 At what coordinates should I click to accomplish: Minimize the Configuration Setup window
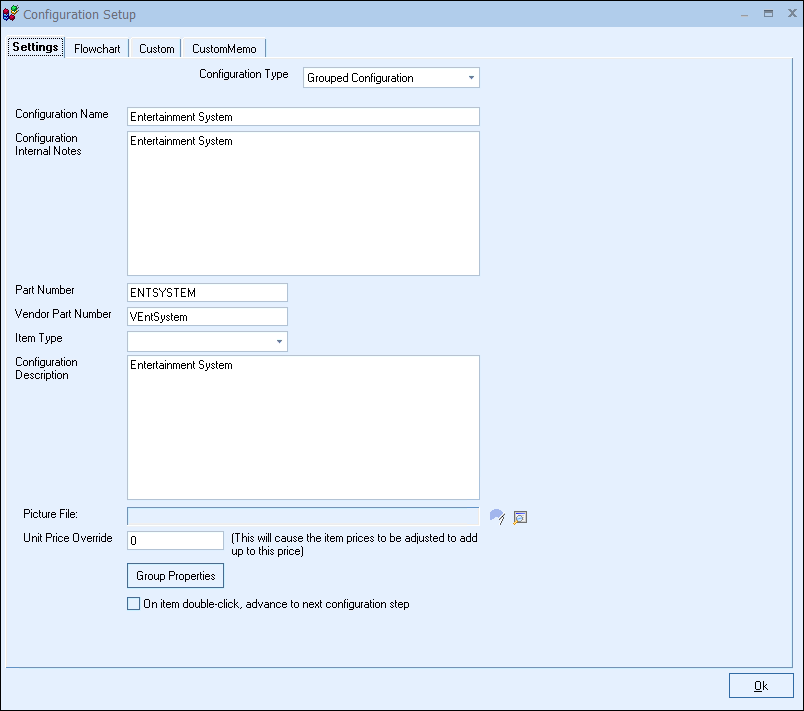click(743, 14)
